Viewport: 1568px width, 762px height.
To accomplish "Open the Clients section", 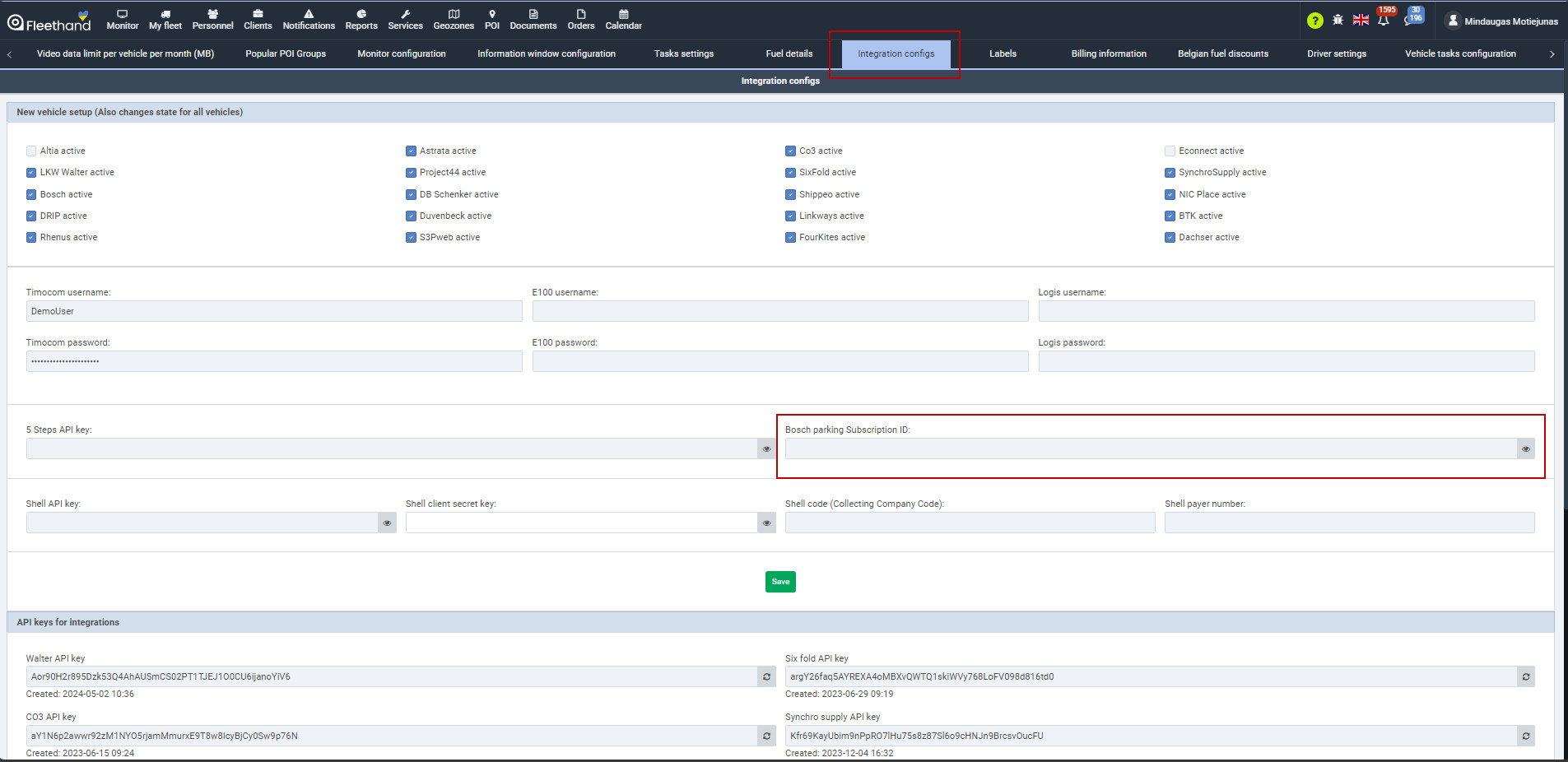I will coord(258,20).
